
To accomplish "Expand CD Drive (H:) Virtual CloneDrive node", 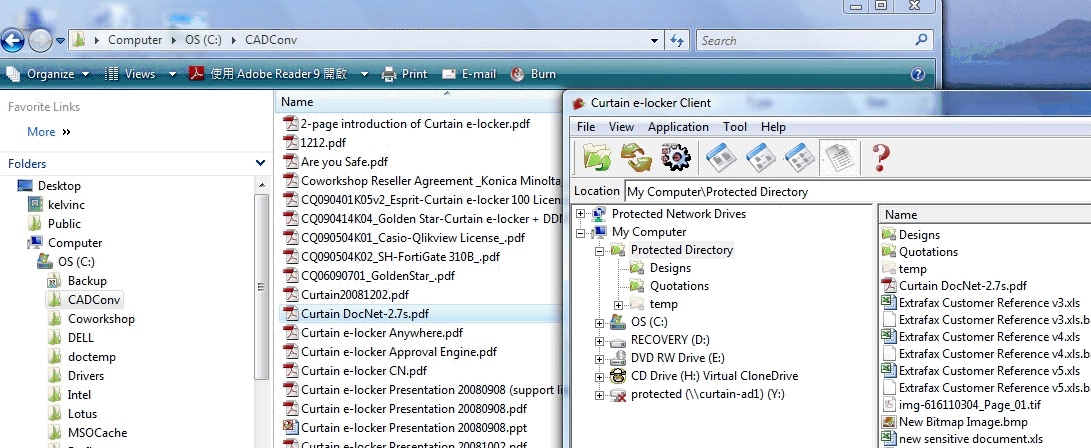I will point(600,377).
